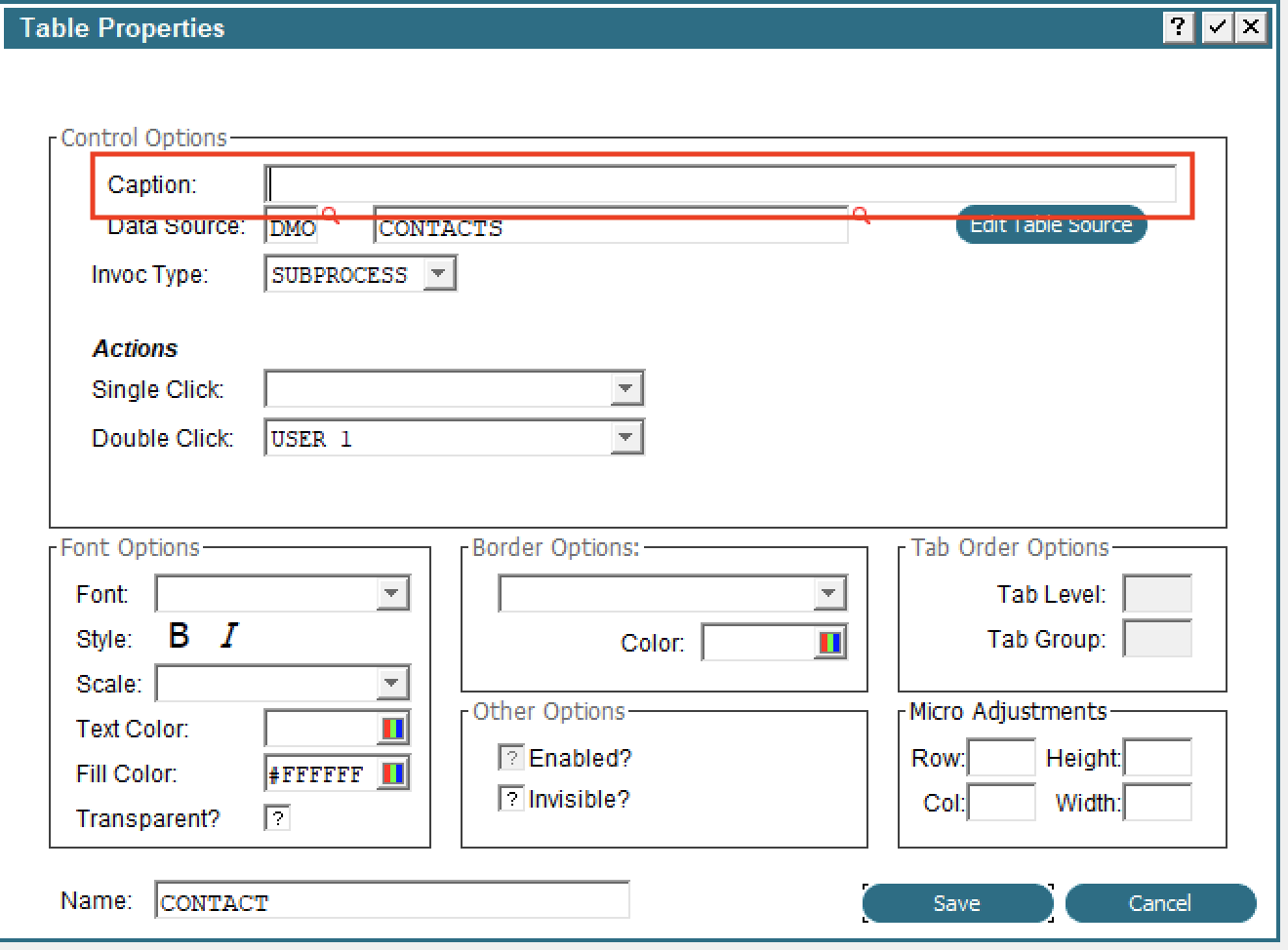This screenshot has width=1288, height=950.
Task: Open the Border Color picker
Action: click(x=829, y=643)
